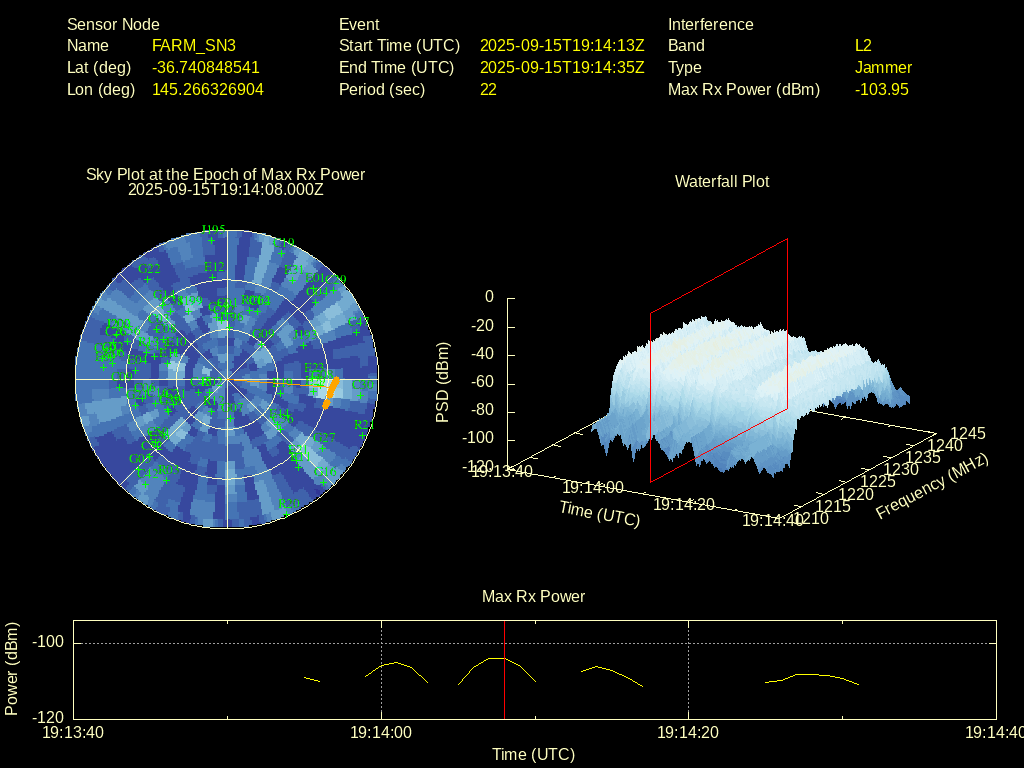Click the 19:14:20 tick on power time axis

[x=689, y=718]
